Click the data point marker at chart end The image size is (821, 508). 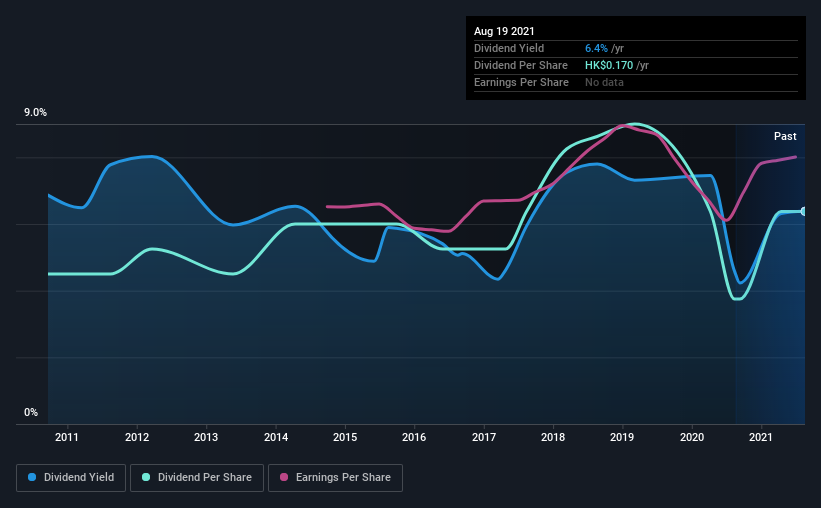[804, 212]
